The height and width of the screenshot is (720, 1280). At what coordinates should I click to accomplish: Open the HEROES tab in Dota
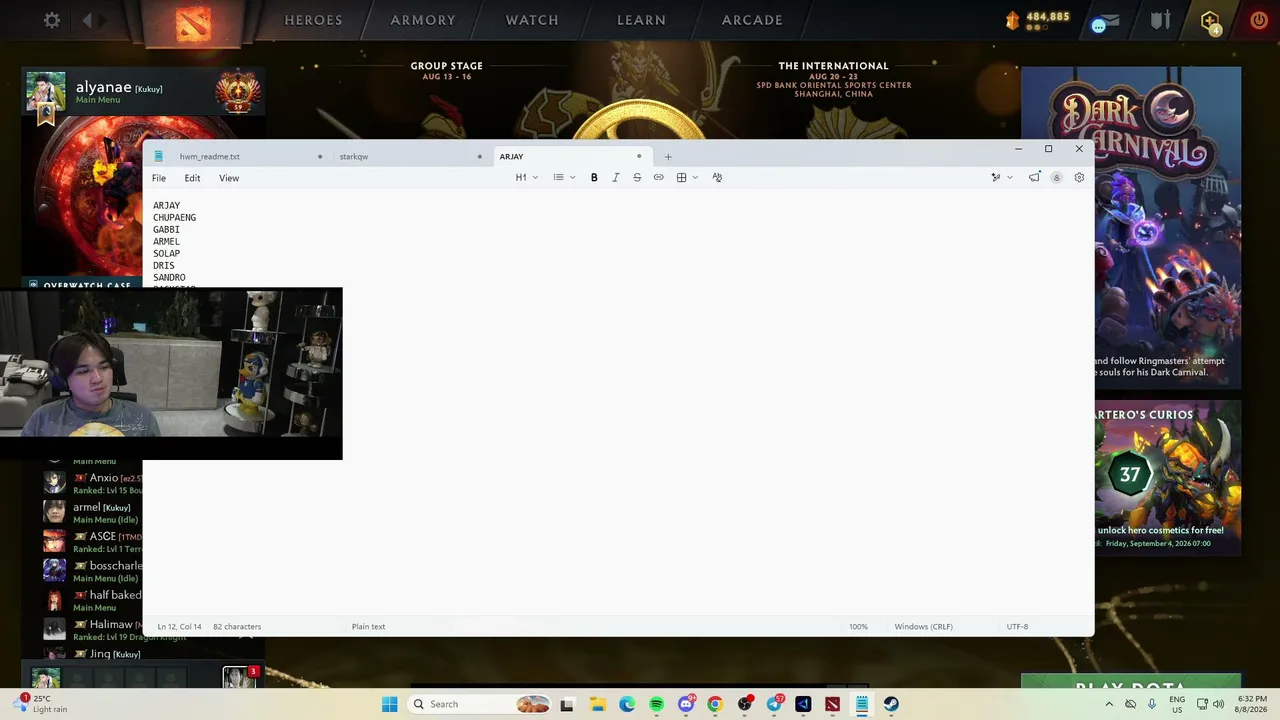tap(313, 20)
